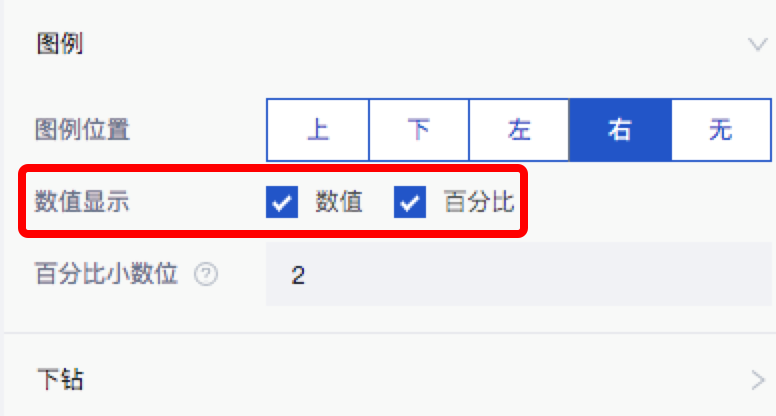Click the divider line above 下钻
This screenshot has height=416, width=776.
tap(390, 333)
